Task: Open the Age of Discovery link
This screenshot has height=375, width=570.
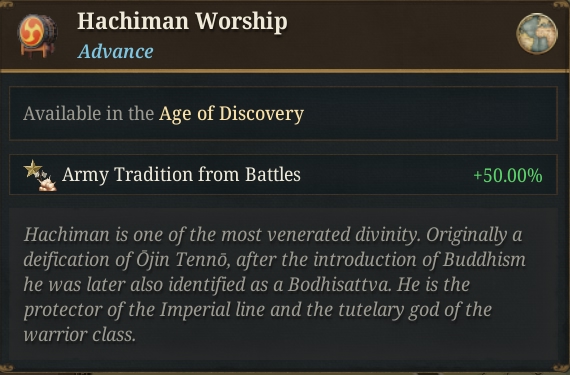Action: 231,114
